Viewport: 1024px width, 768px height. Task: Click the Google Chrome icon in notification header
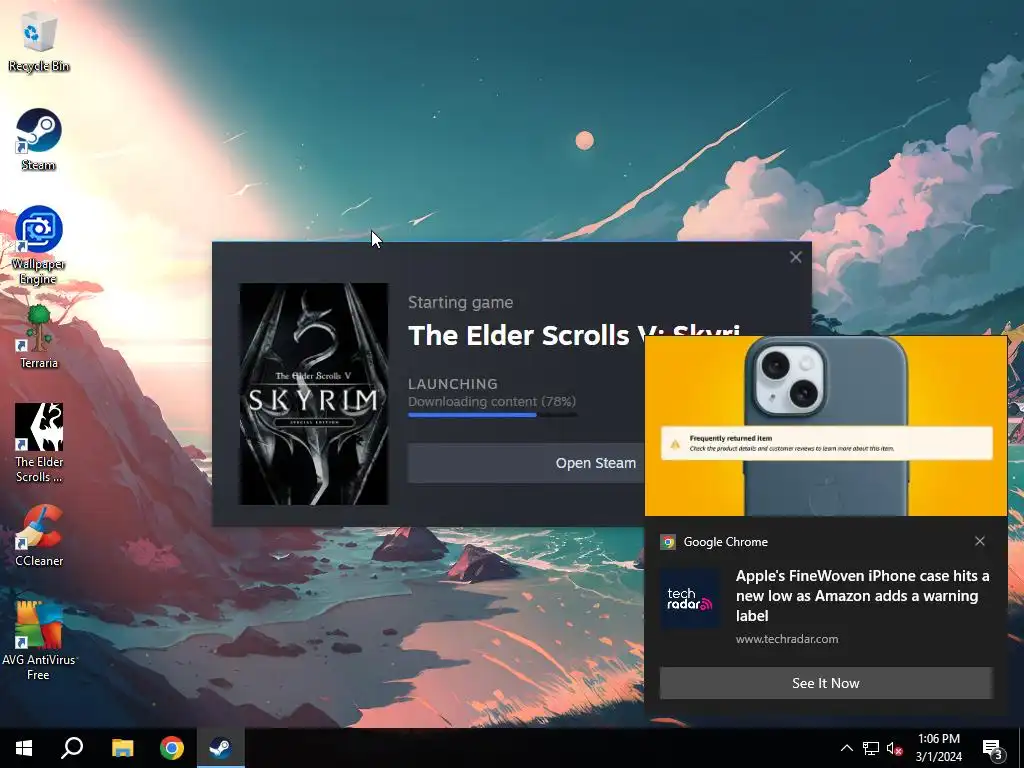668,542
